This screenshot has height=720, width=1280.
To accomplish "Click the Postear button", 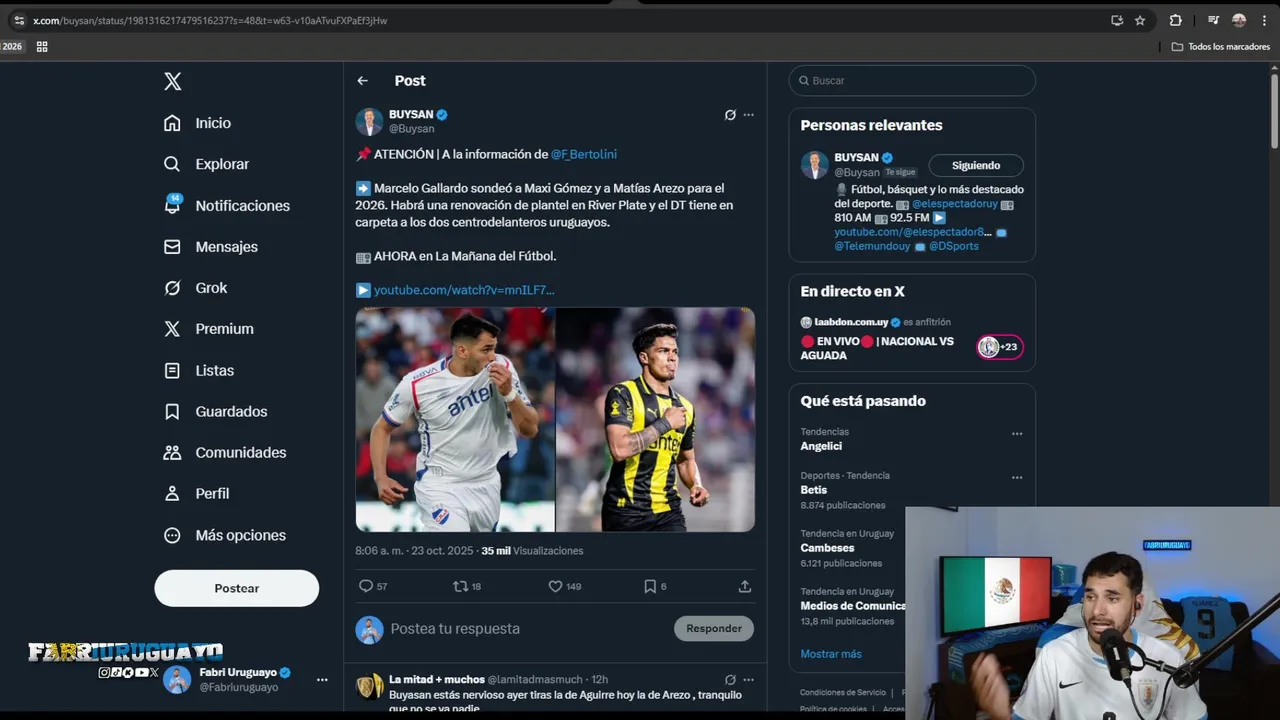I will click(236, 588).
